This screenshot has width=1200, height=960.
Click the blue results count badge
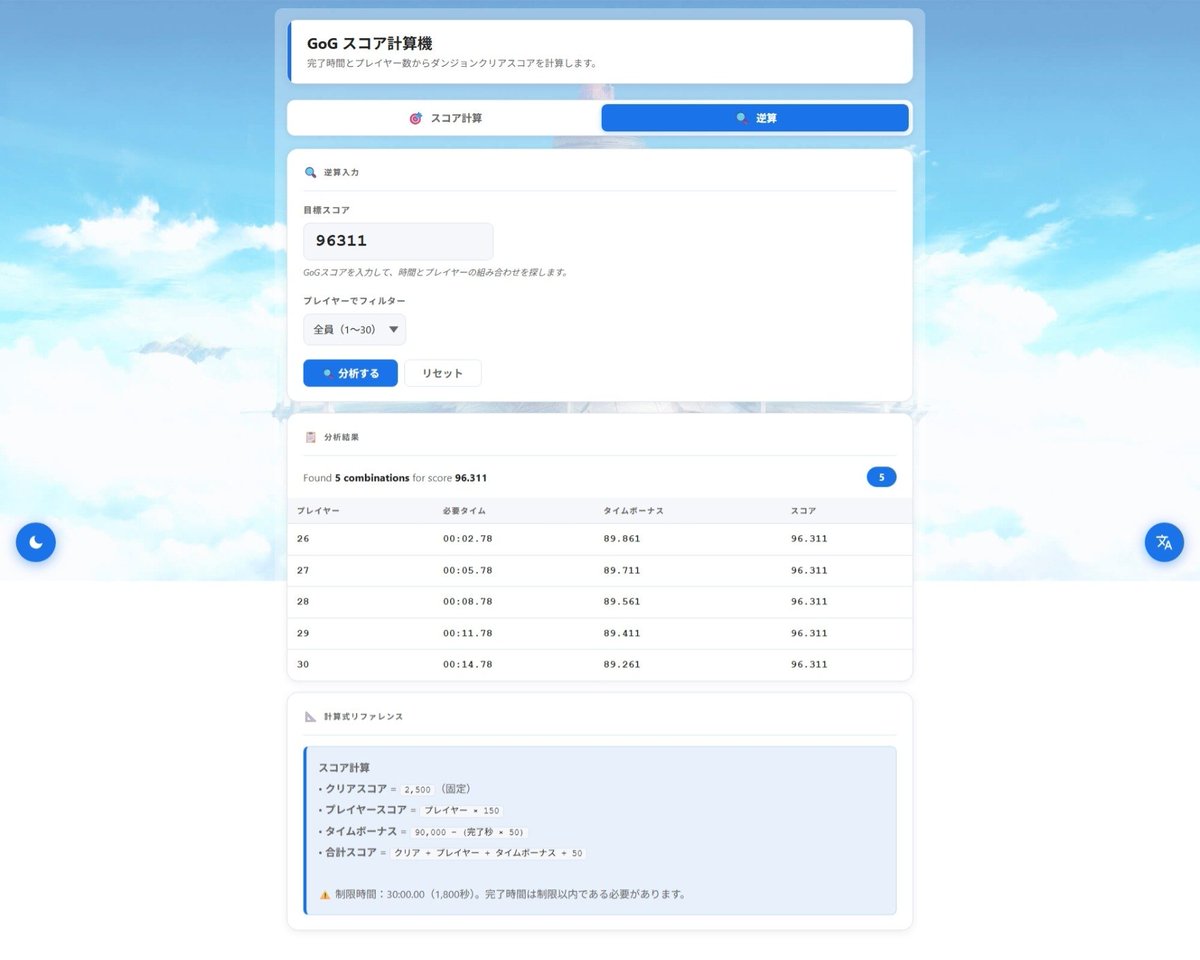pos(881,478)
